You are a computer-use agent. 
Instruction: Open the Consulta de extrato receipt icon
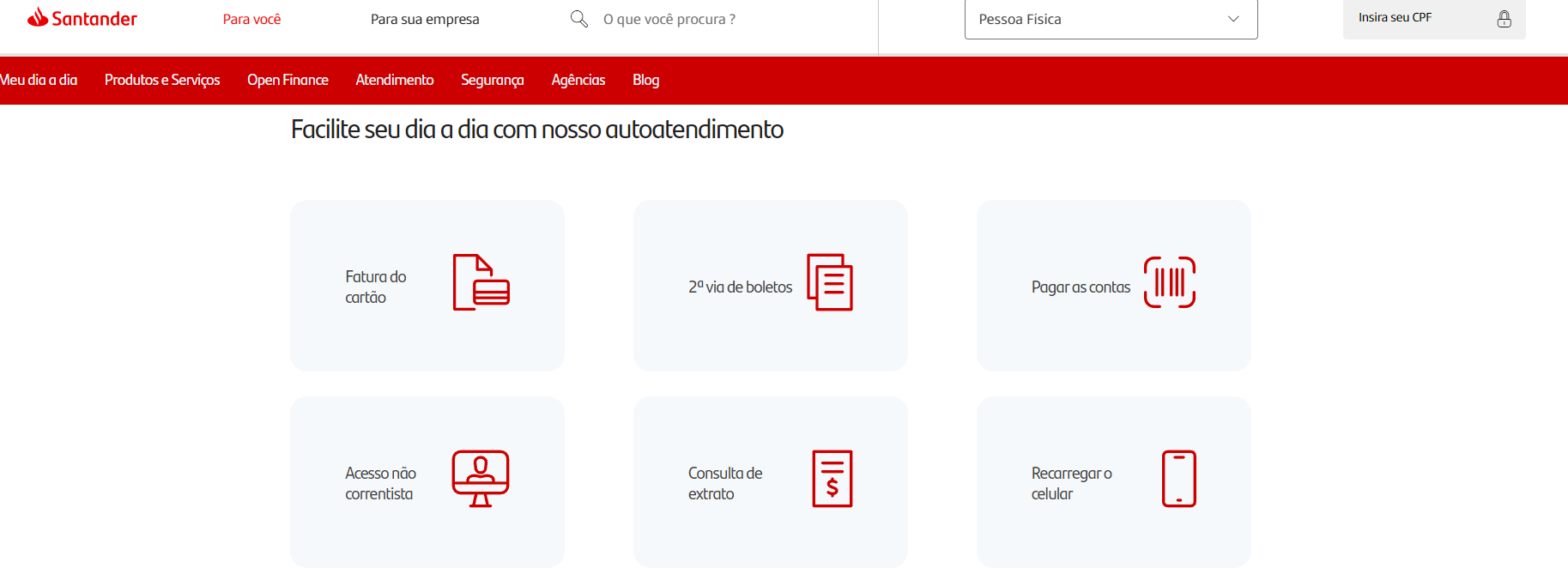[832, 478]
